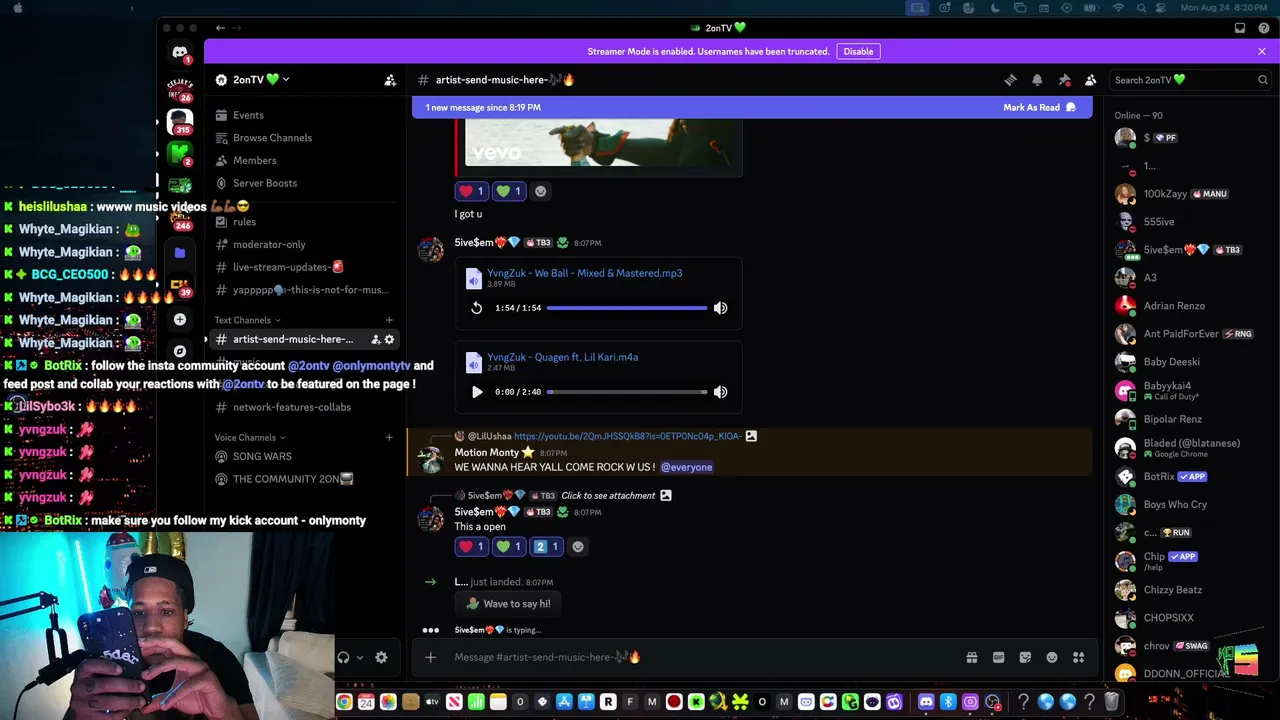Open Discord user settings gear
Screen dimensions: 1280x720
[x=381, y=657]
